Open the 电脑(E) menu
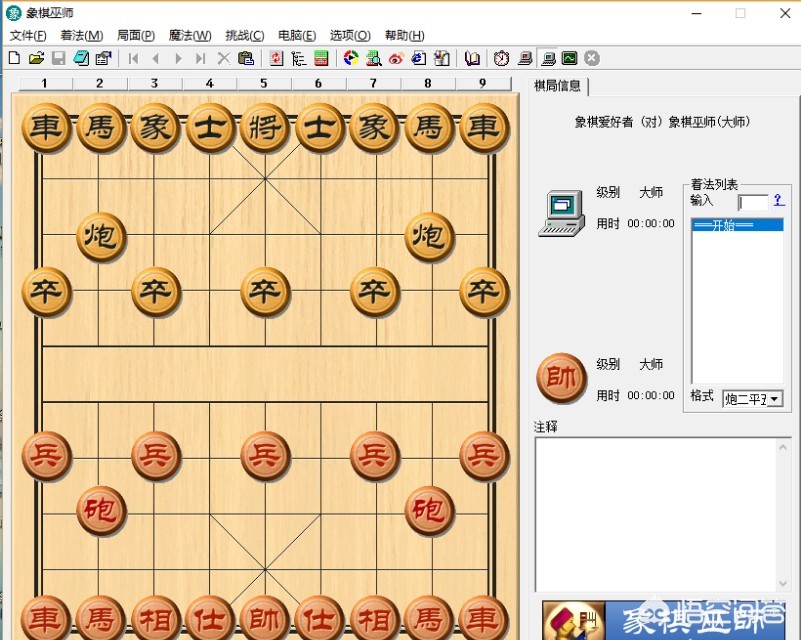801x640 pixels. click(x=297, y=36)
